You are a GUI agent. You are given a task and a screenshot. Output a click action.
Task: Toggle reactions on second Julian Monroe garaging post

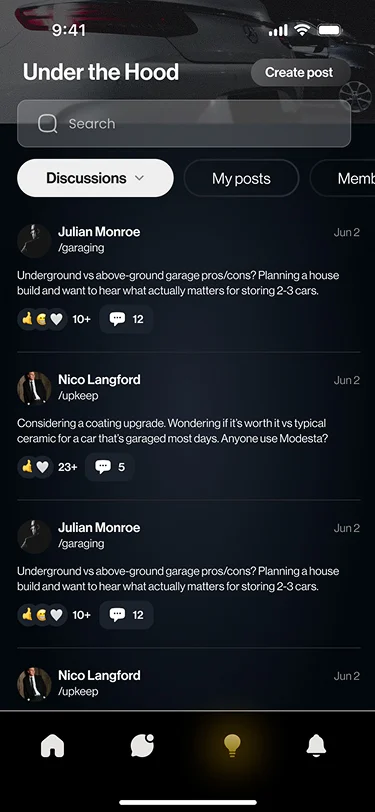42,615
